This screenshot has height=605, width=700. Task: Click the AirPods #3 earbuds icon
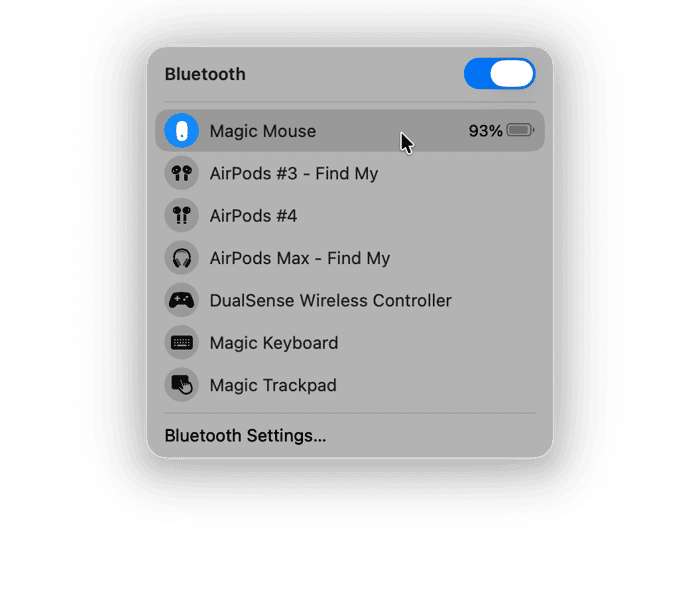click(x=181, y=173)
